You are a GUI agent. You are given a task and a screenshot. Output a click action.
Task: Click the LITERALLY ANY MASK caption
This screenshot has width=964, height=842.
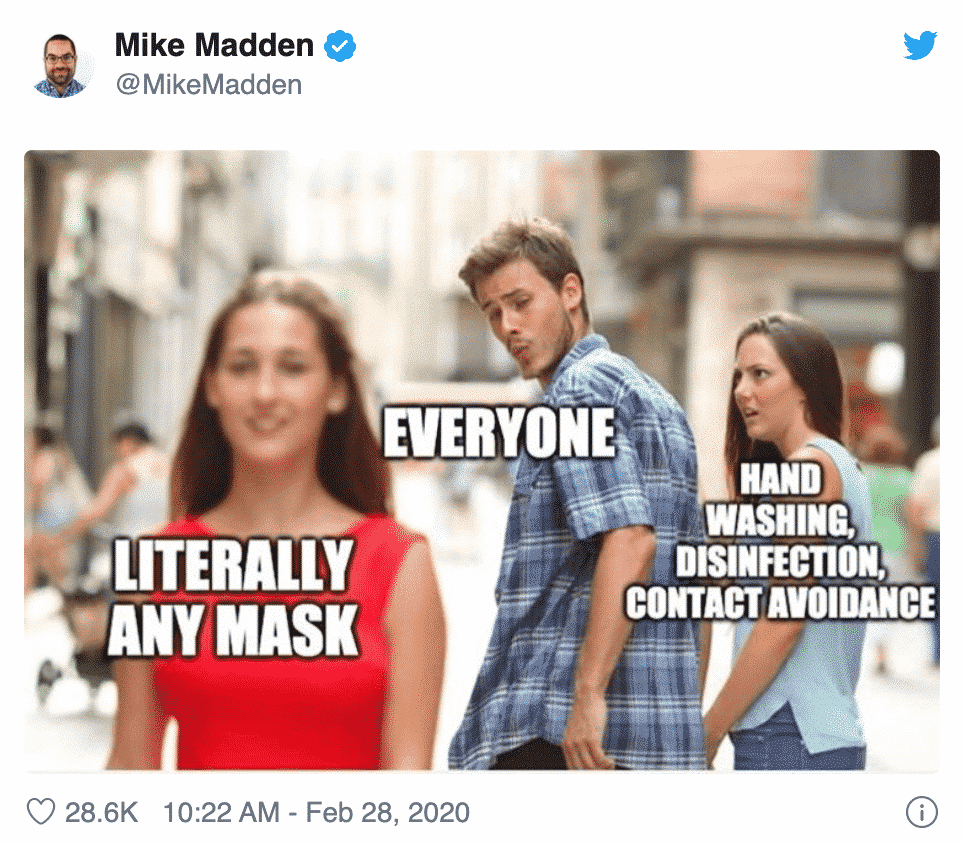coord(232,597)
